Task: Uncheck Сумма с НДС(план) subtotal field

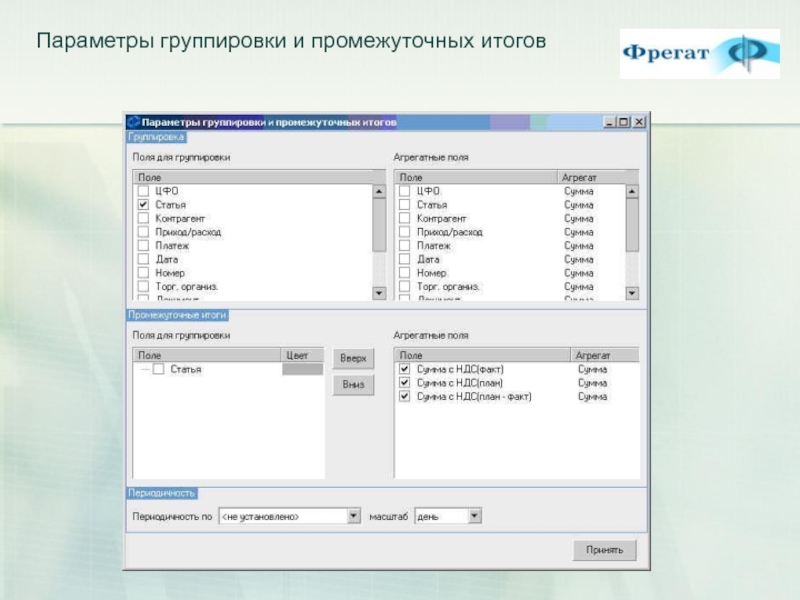Action: tap(405, 383)
